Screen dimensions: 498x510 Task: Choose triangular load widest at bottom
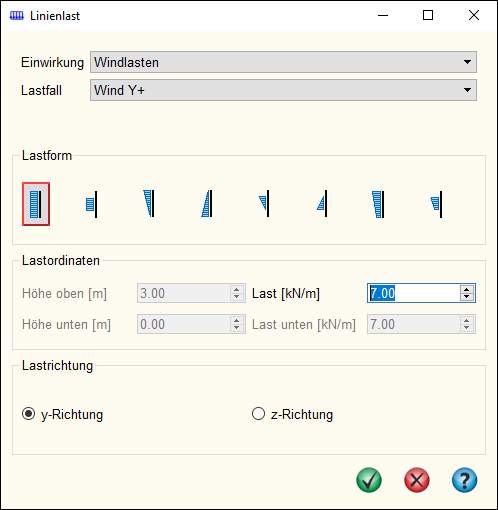tap(207, 204)
